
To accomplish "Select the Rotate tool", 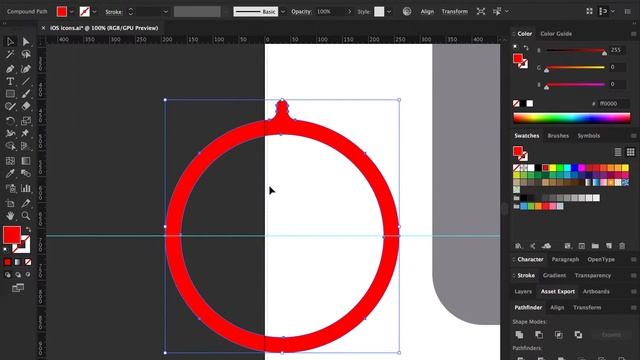I will (x=10, y=120).
